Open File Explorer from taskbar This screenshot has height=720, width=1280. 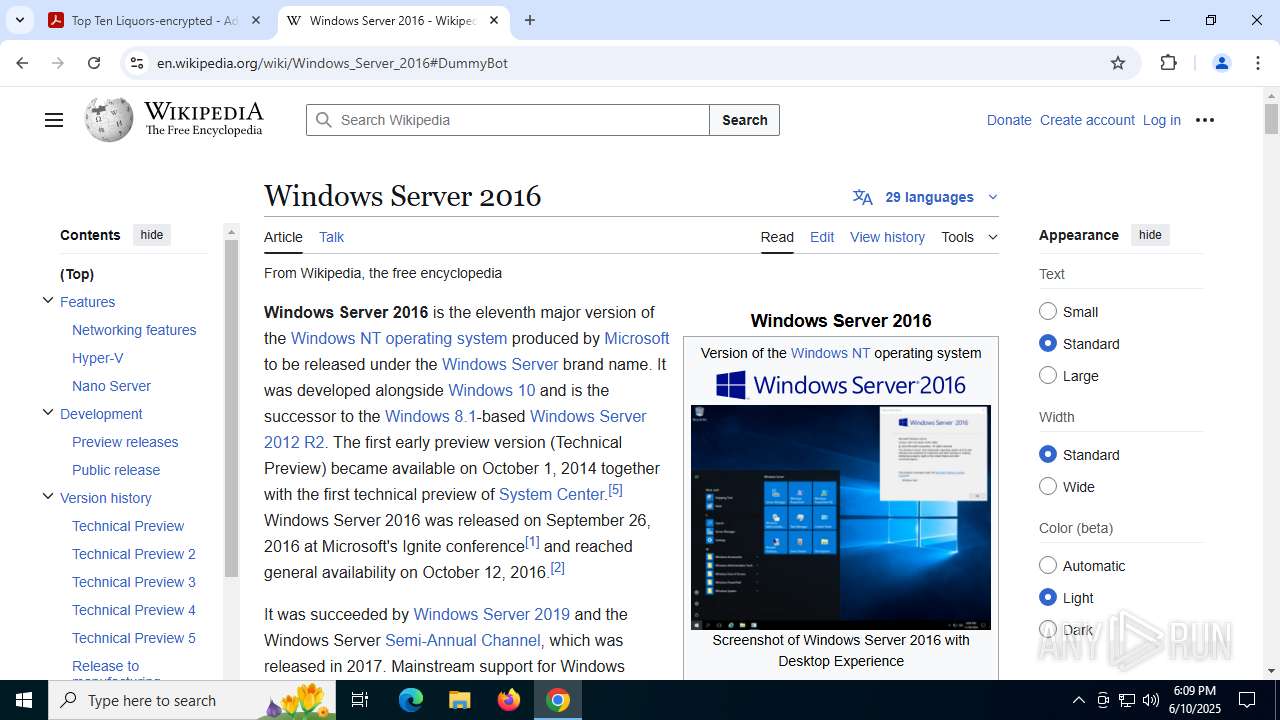(459, 700)
